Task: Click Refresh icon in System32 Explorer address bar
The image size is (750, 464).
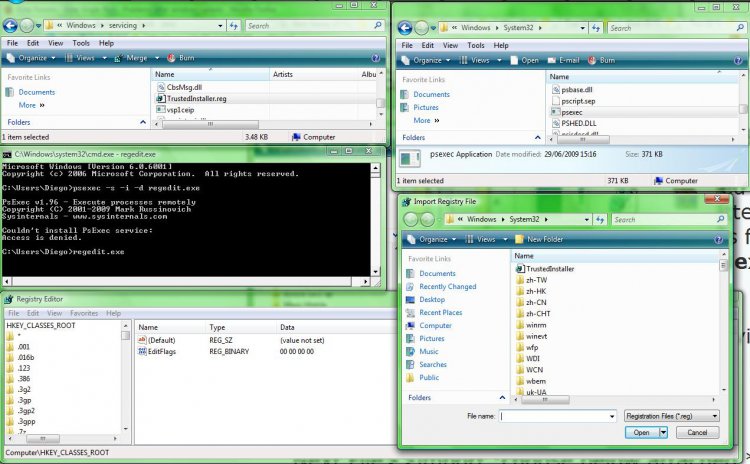Action: pyautogui.click(x=596, y=28)
